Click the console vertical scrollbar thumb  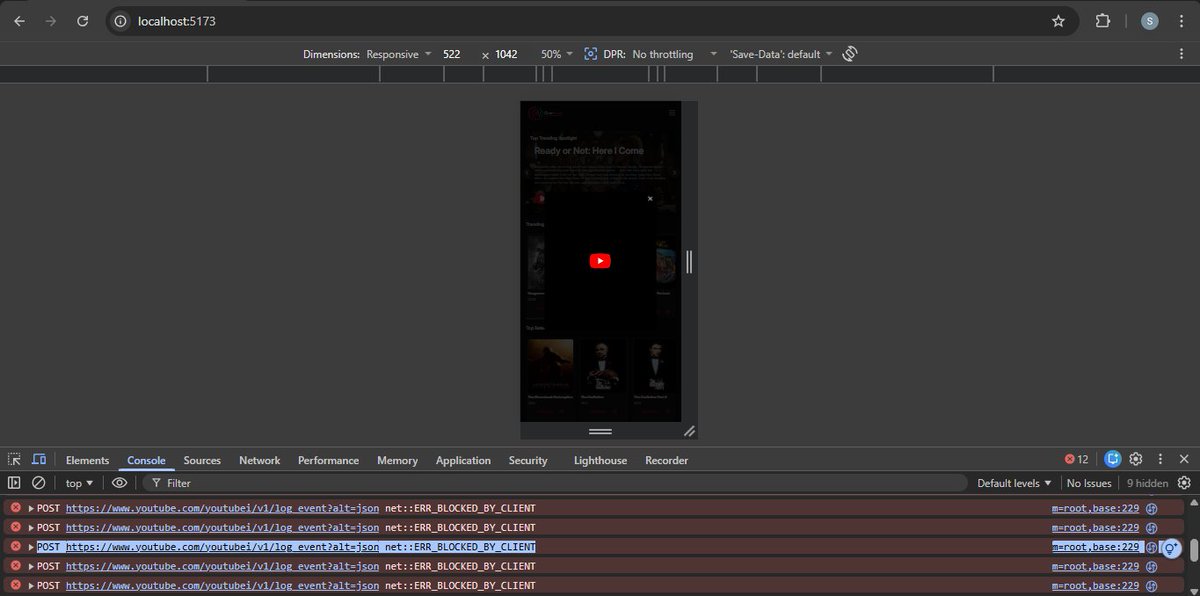(x=1193, y=550)
